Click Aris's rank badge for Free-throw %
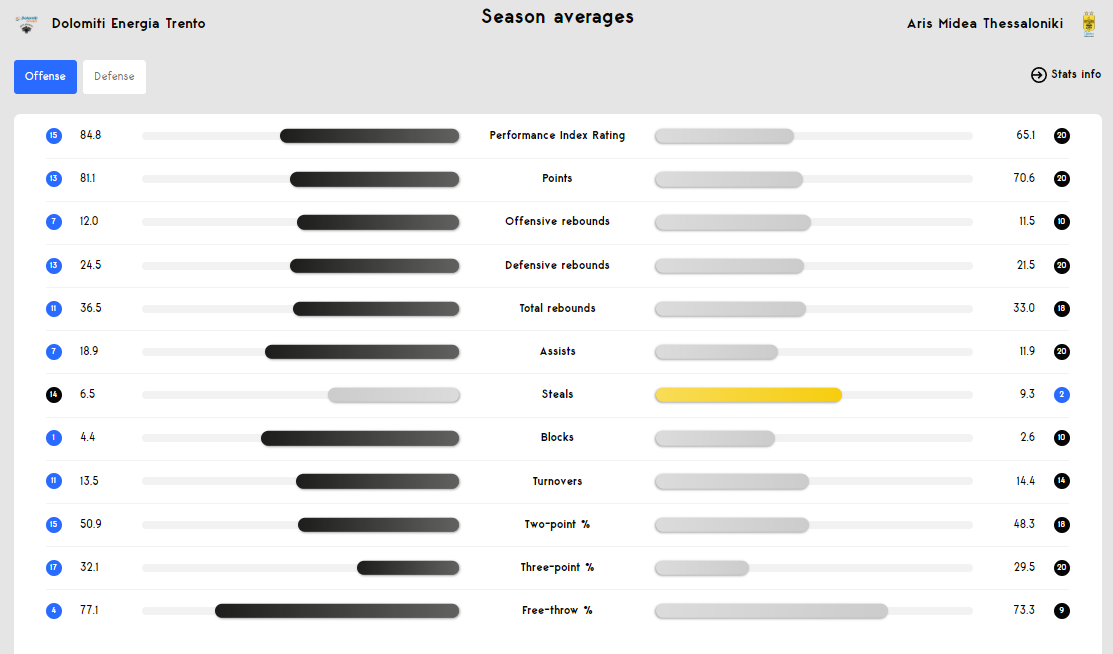Image resolution: width=1113 pixels, height=654 pixels. pyautogui.click(x=1062, y=611)
